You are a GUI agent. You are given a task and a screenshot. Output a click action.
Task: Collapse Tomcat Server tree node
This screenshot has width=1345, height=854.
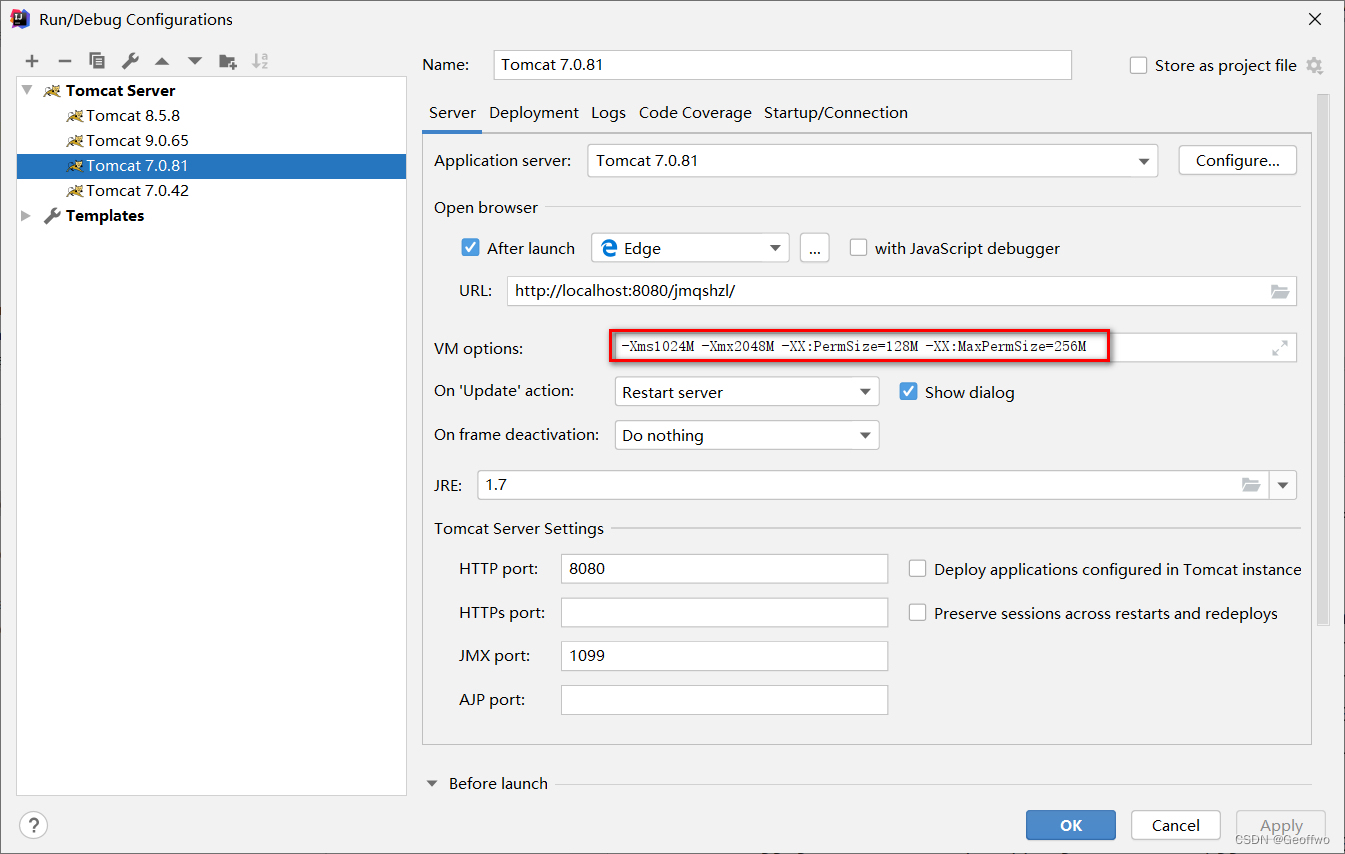click(x=27, y=90)
